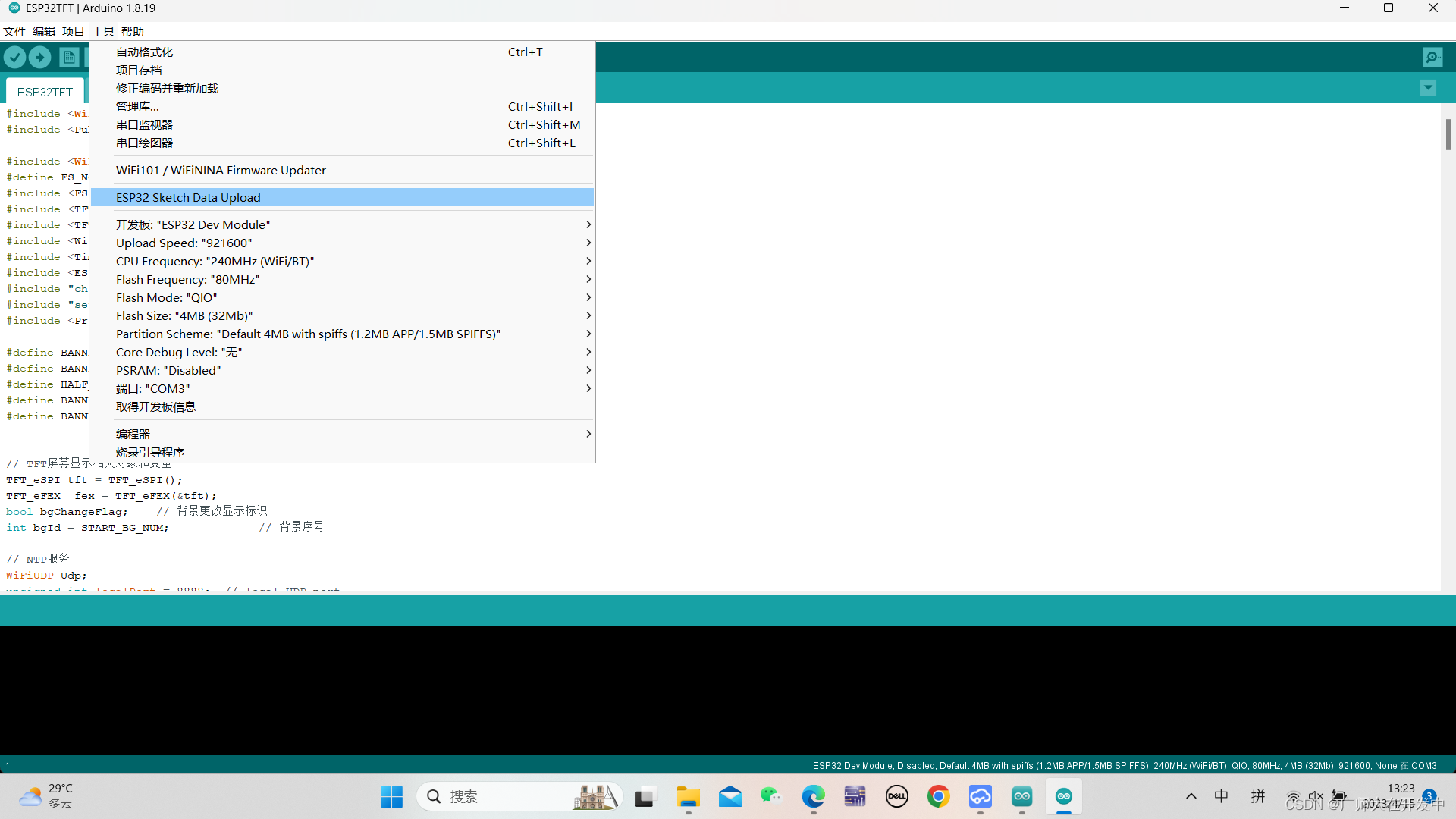Click the board info text in status bar
1456x819 pixels.
tap(1125, 766)
